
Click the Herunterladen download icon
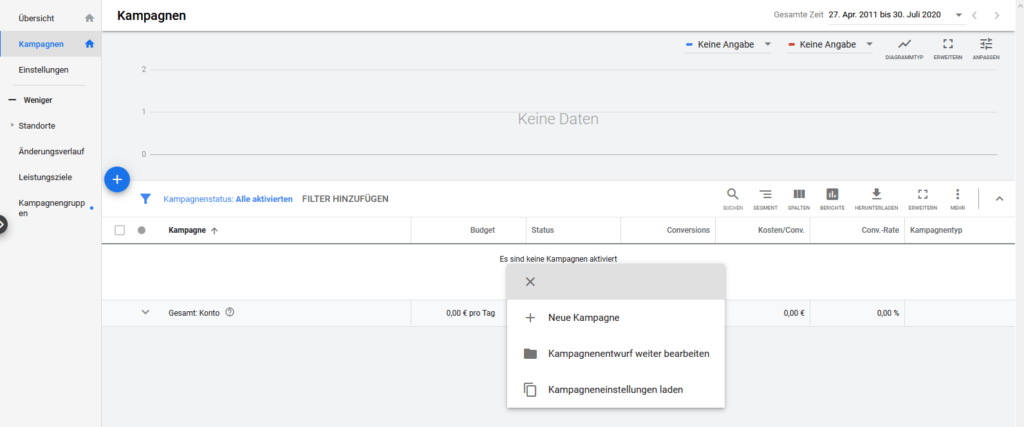876,198
